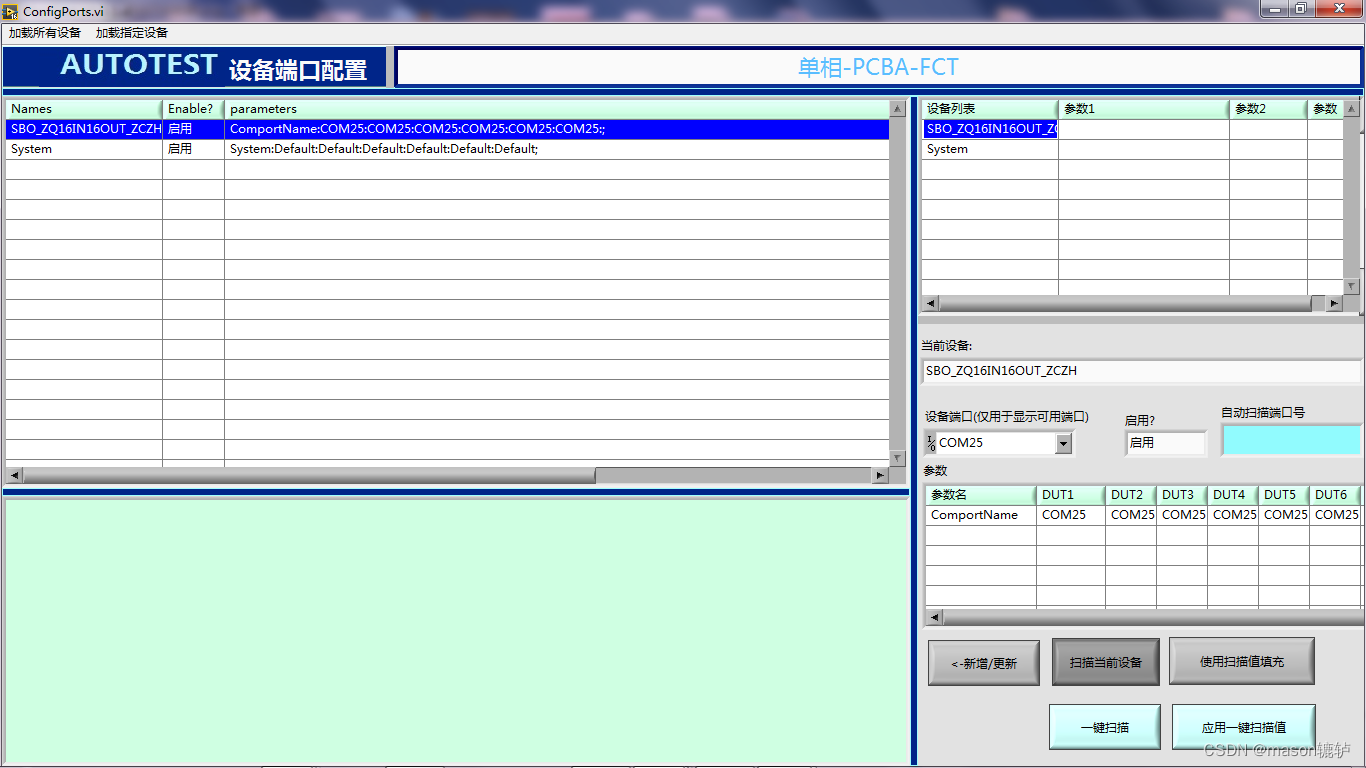Click ComportName:COM25 parameters cell
Image resolution: width=1366 pixels, height=768 pixels.
(x=557, y=129)
